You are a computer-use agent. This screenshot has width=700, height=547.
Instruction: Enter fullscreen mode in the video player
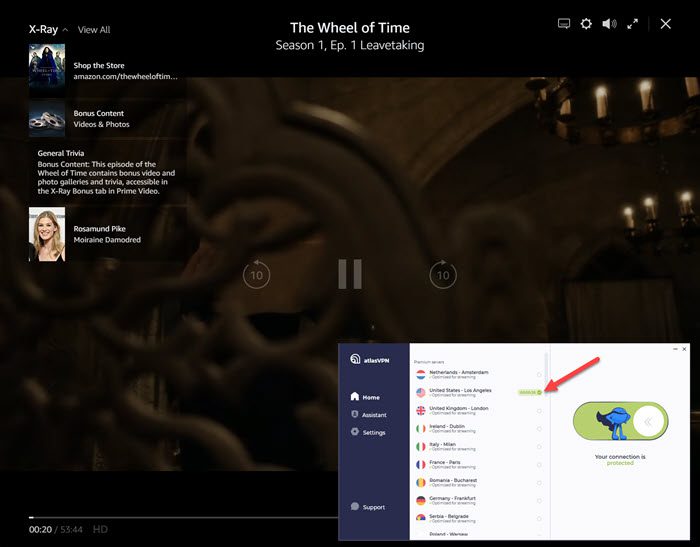[x=632, y=24]
